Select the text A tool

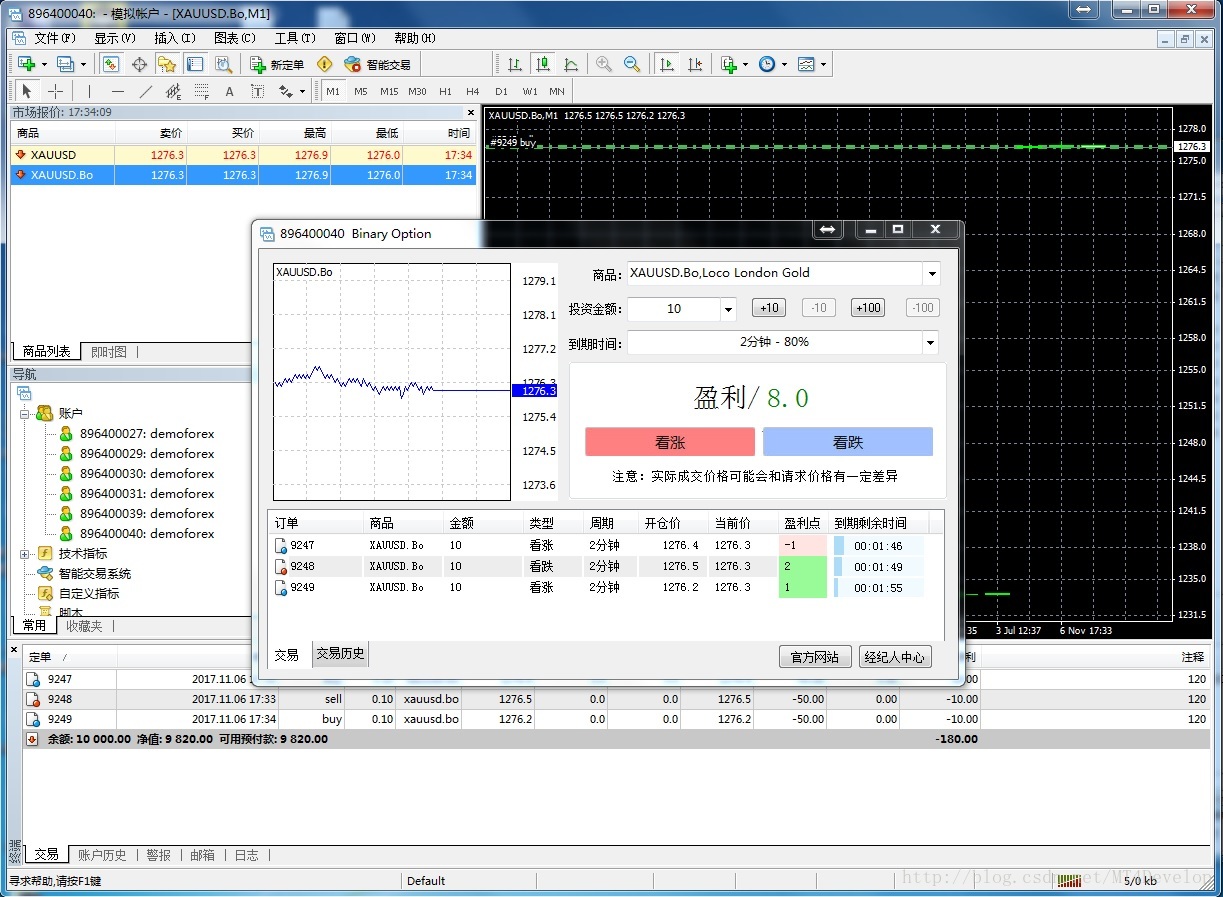(229, 91)
